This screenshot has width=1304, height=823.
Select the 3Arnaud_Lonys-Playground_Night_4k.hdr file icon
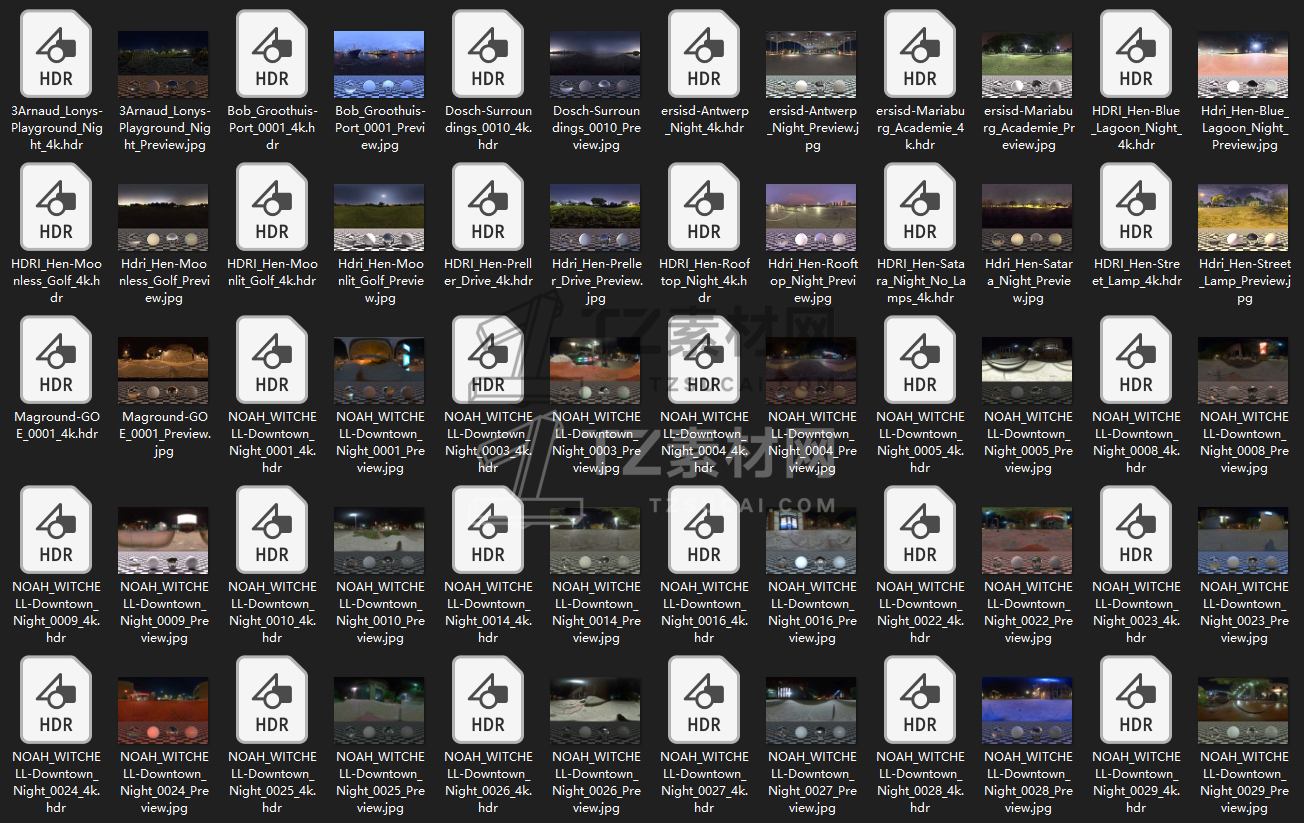point(56,54)
